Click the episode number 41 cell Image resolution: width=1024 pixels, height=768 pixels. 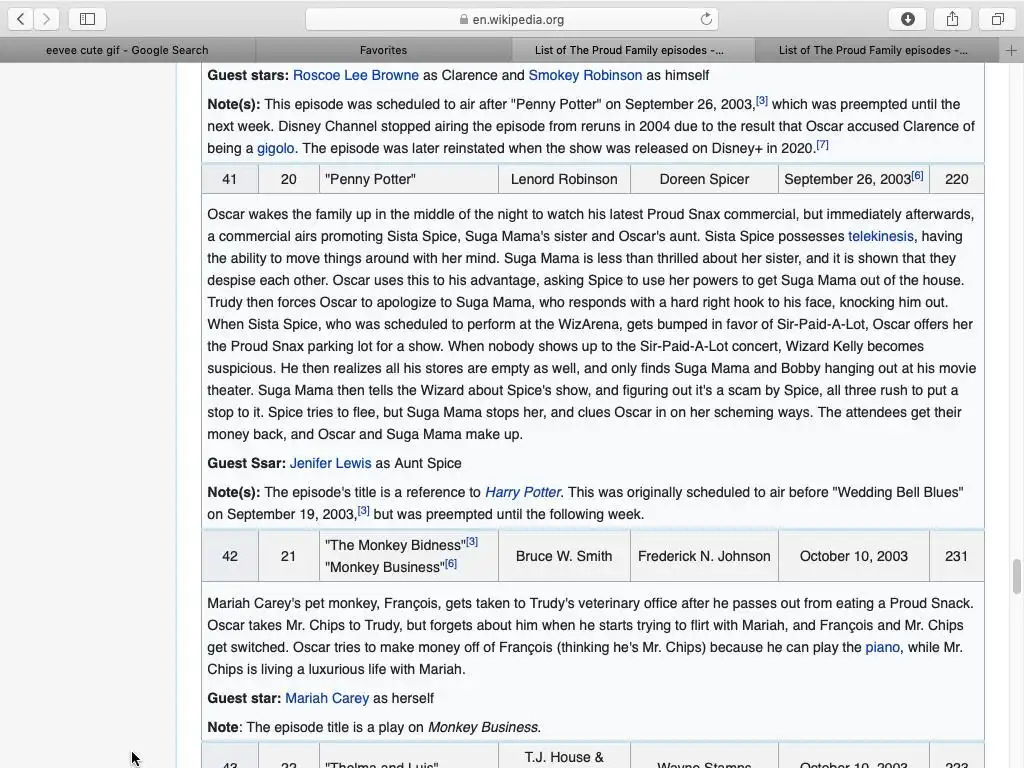tap(230, 179)
